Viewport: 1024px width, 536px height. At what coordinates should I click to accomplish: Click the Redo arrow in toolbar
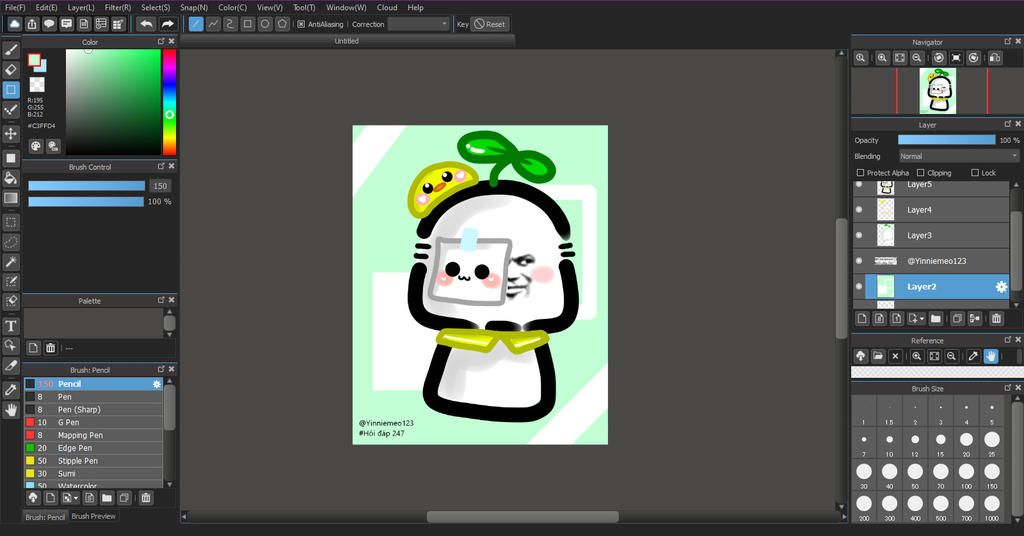click(168, 24)
